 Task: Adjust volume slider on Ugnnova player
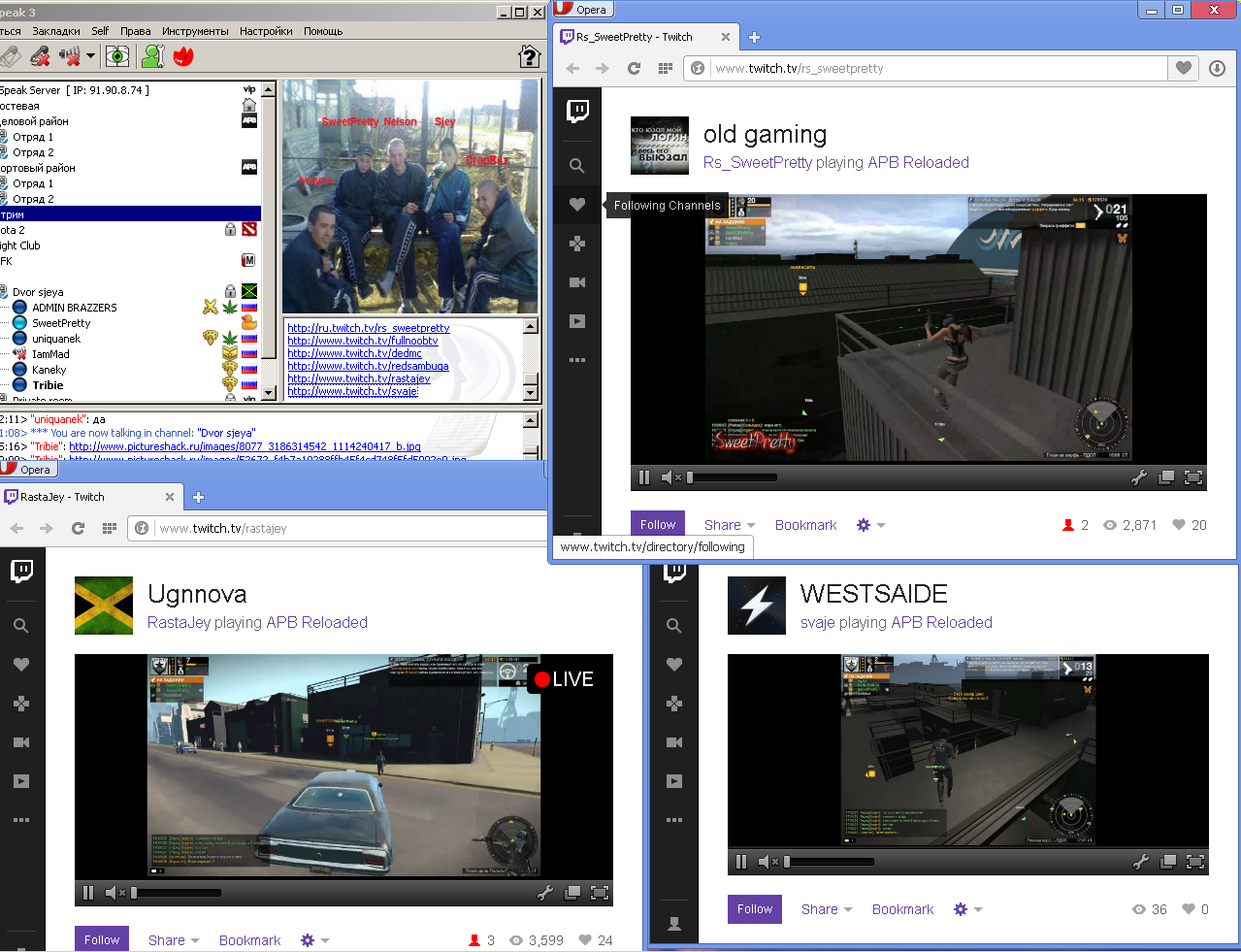pyautogui.click(x=177, y=893)
